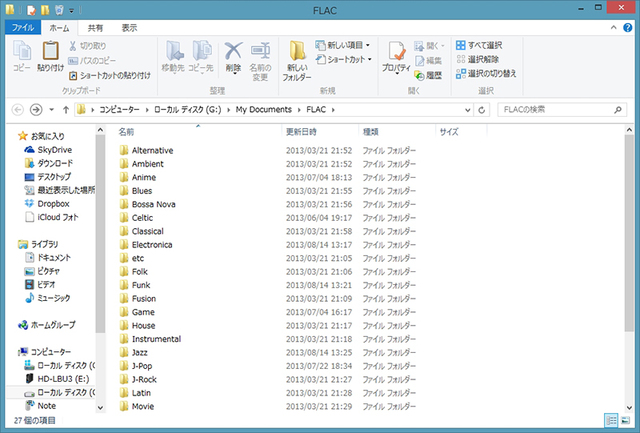Select the Classical folder in file list

click(x=147, y=231)
